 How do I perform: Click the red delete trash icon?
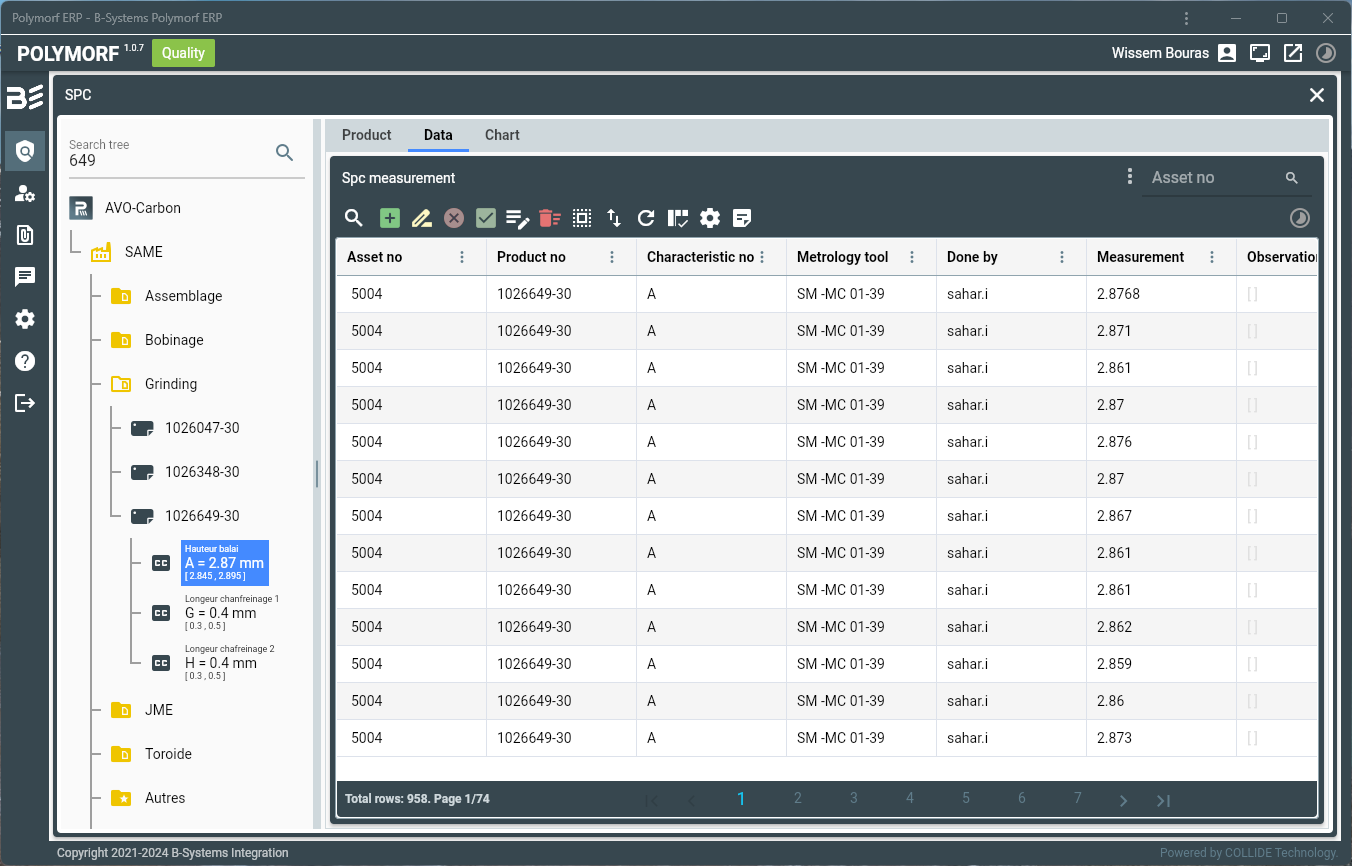pos(549,218)
